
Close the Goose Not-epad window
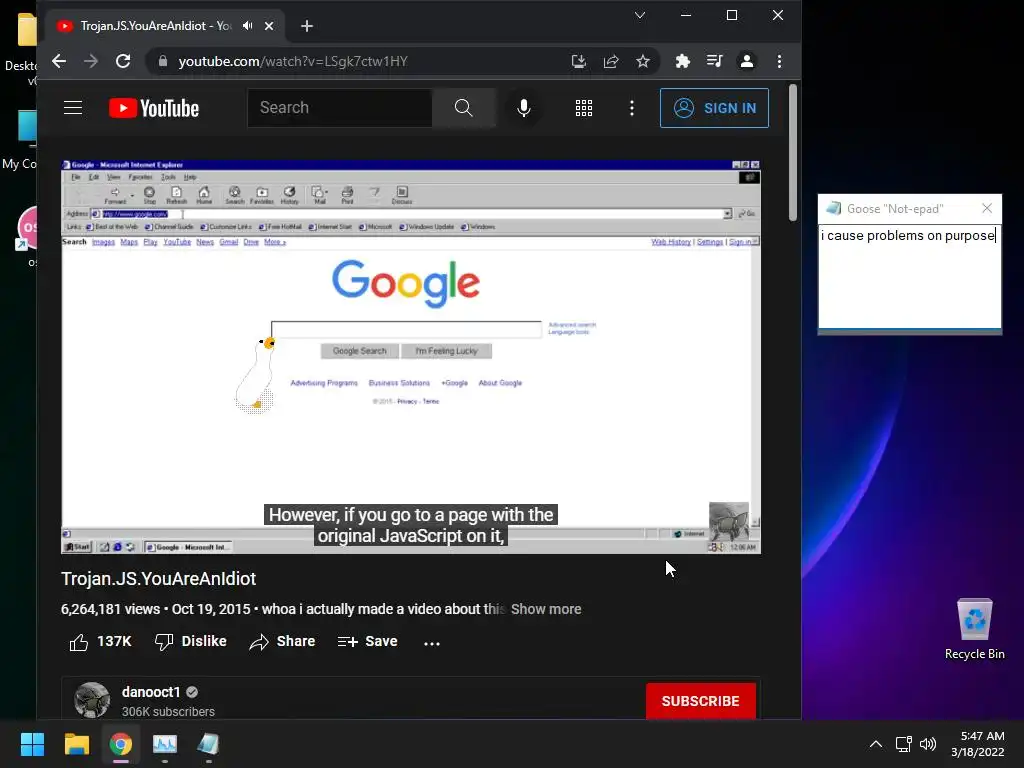987,208
